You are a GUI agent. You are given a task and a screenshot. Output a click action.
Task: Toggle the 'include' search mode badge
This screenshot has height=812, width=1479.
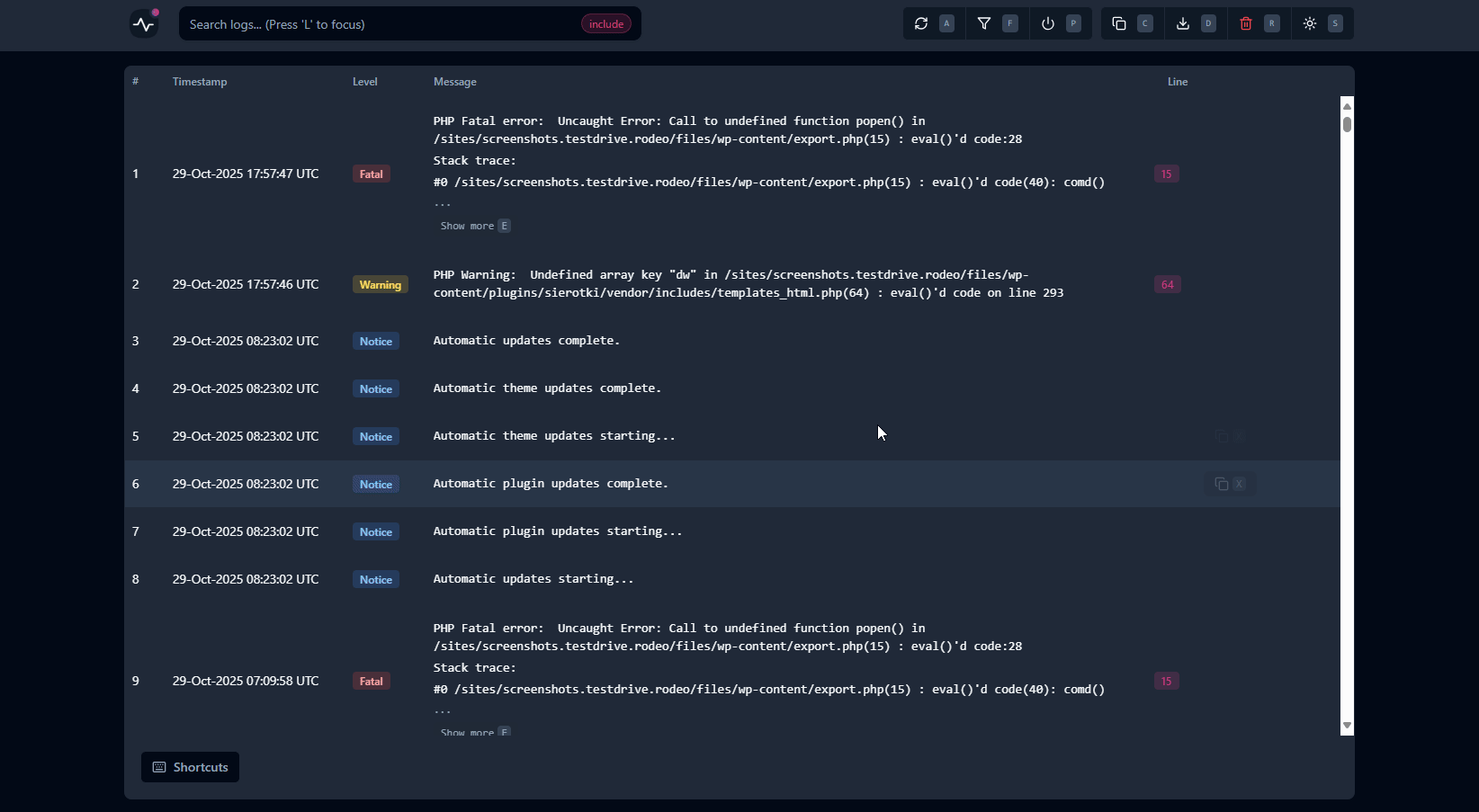pos(605,24)
